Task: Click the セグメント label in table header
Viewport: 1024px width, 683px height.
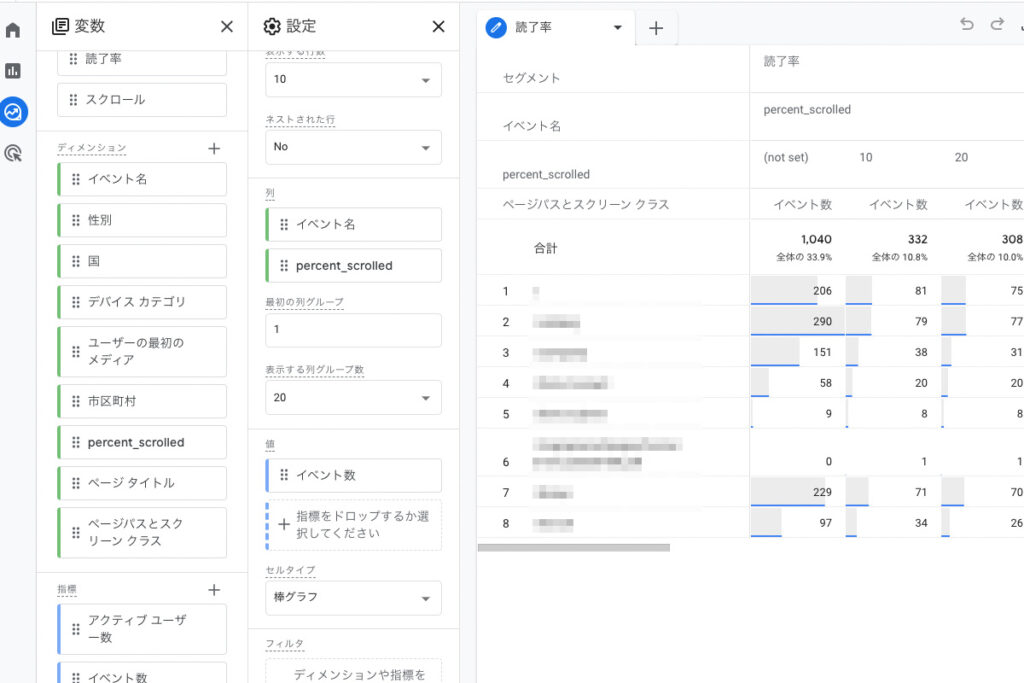Action: coord(531,78)
